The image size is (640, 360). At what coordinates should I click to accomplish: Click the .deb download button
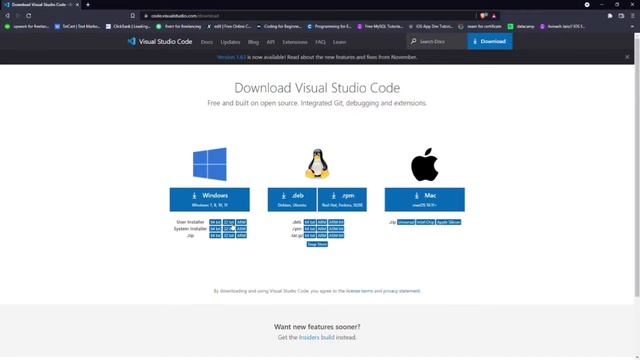click(292, 200)
